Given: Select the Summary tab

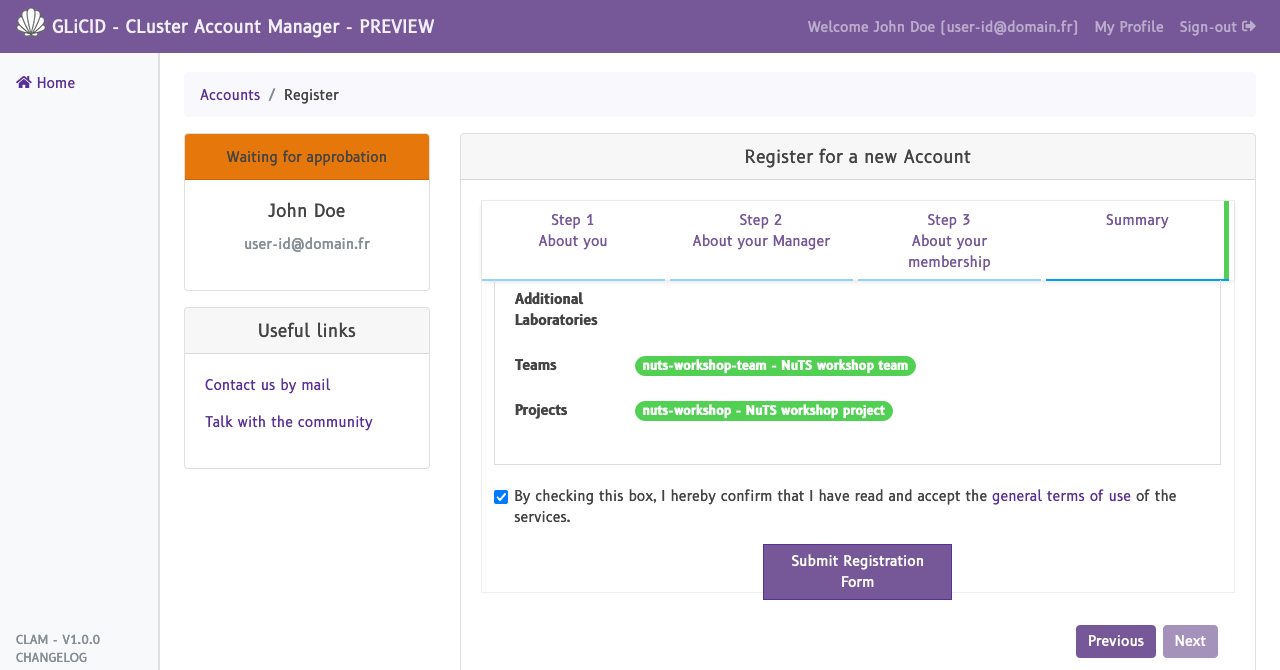Looking at the screenshot, I should coord(1137,221).
